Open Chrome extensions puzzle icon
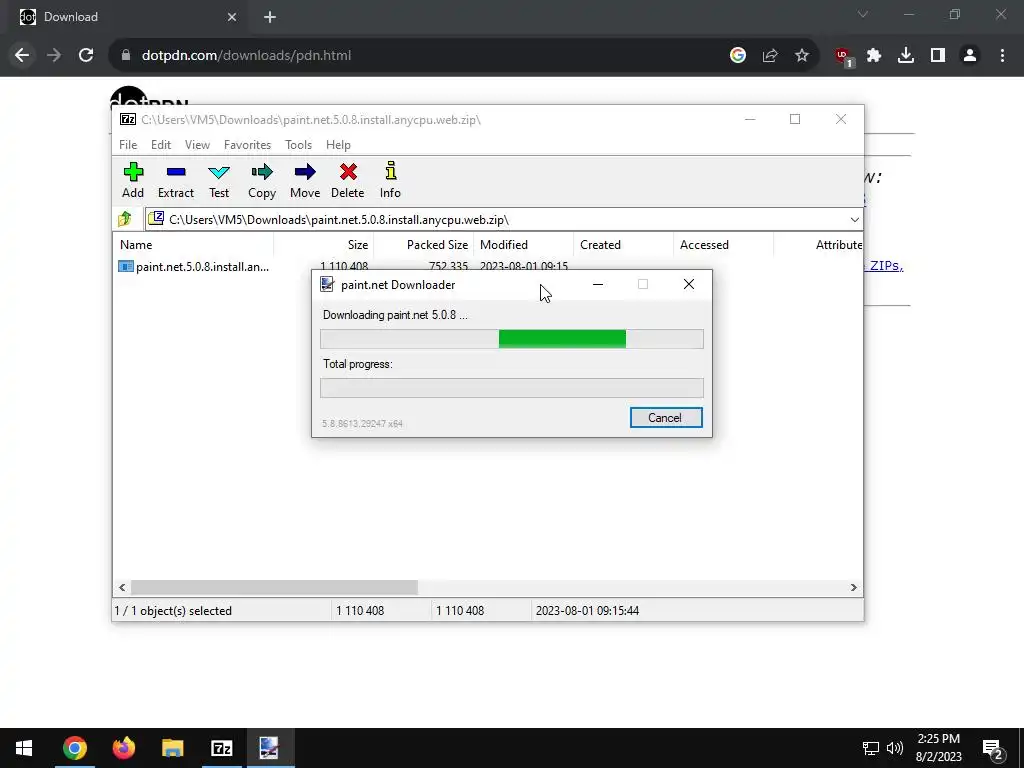 874,56
